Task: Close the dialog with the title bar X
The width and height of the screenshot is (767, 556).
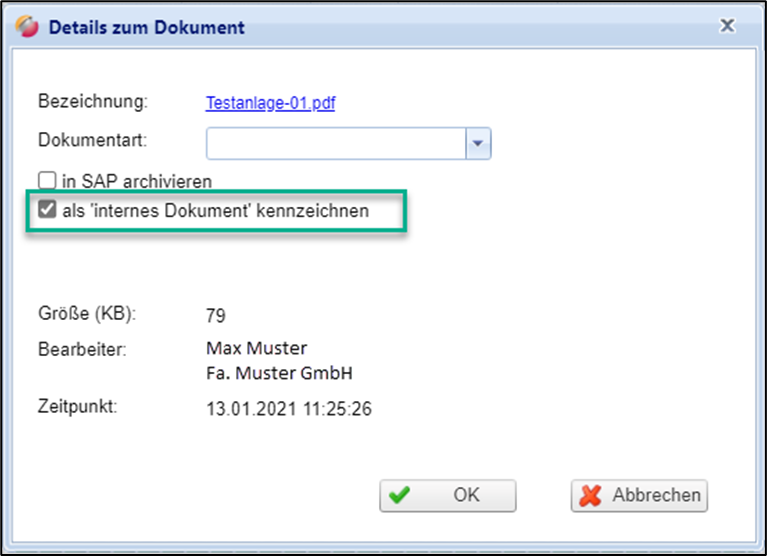Action: point(728,26)
